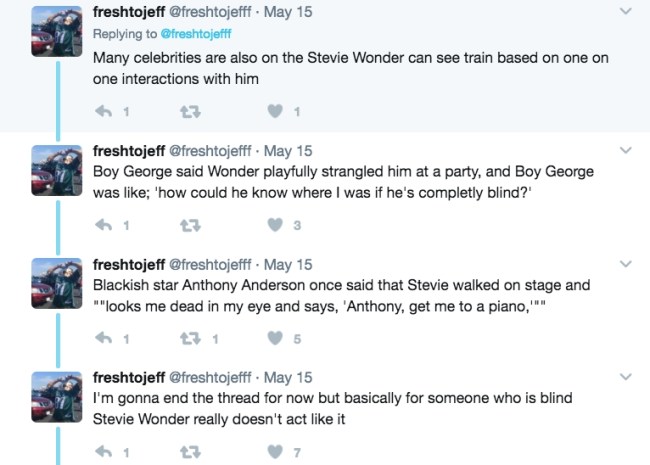Expand options caret on 'end the thread' tweet
Viewport: 650px width, 465px height.
626,377
